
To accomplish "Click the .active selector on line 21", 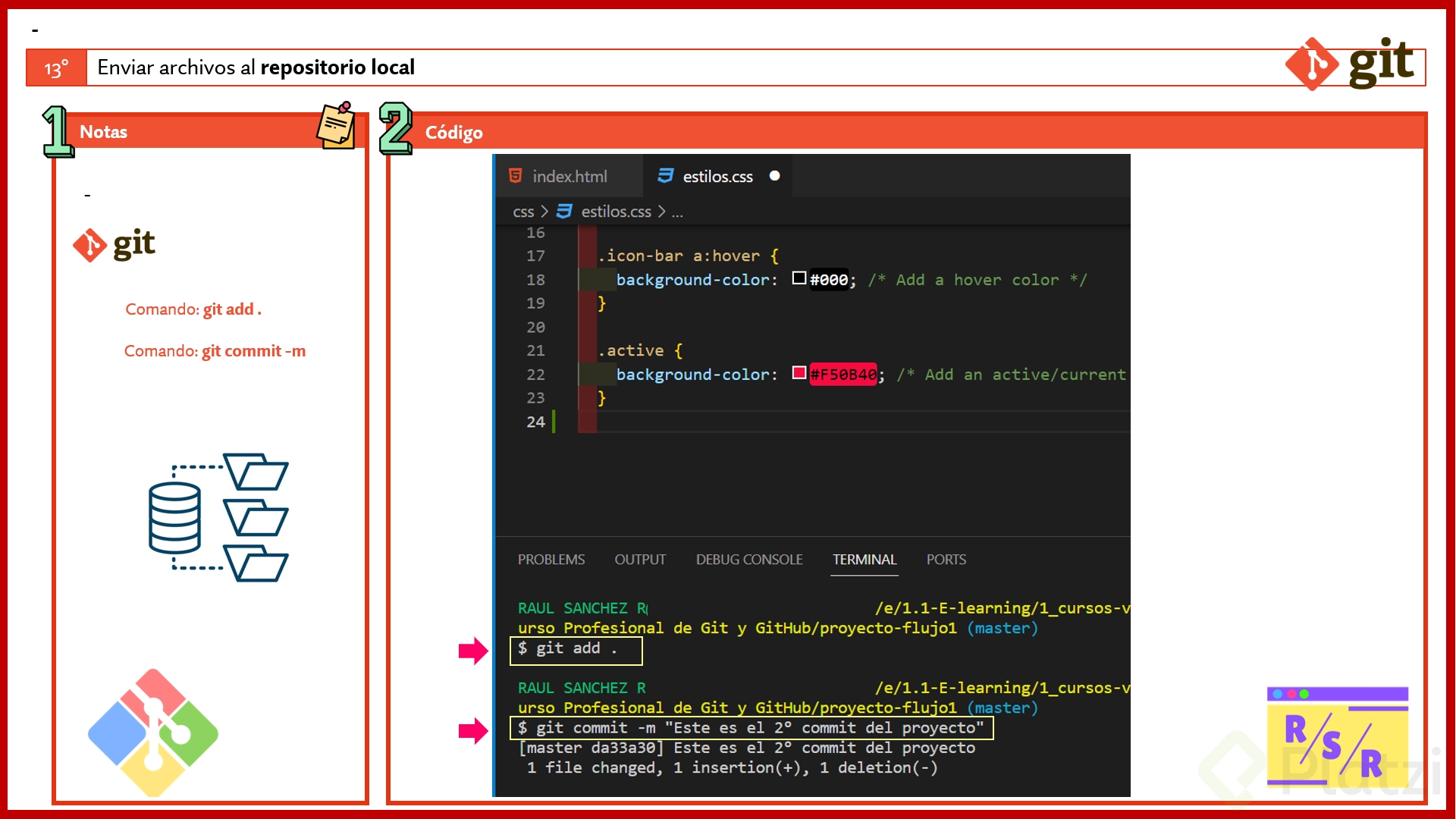I will click(630, 350).
